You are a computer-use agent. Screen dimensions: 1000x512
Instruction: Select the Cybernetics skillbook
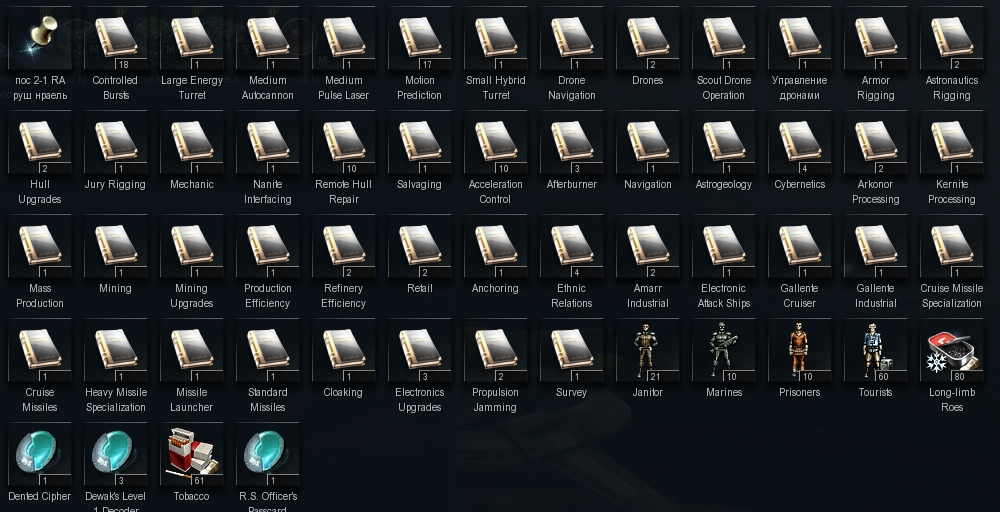[800, 142]
